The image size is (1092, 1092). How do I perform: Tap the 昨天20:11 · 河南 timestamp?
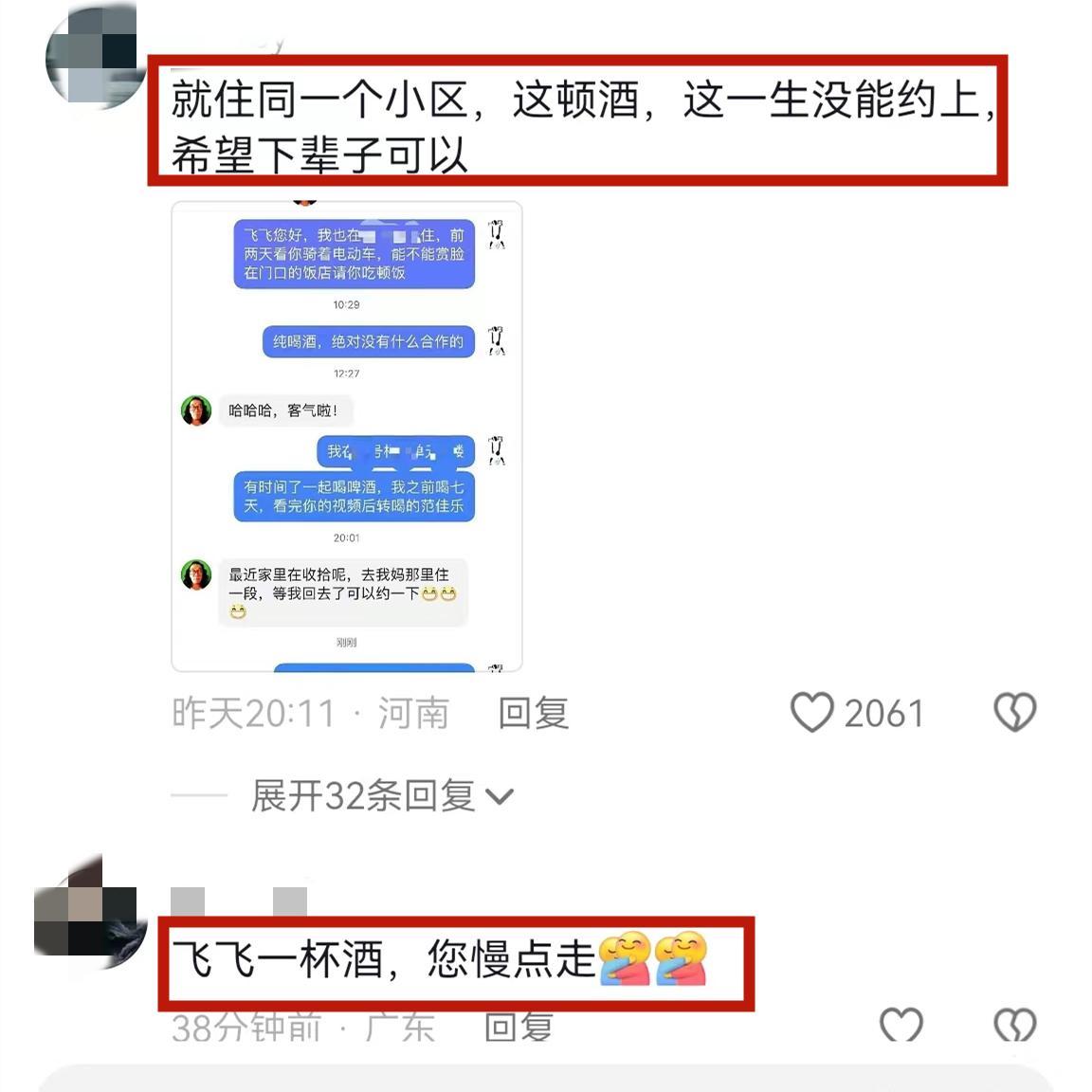(x=311, y=713)
